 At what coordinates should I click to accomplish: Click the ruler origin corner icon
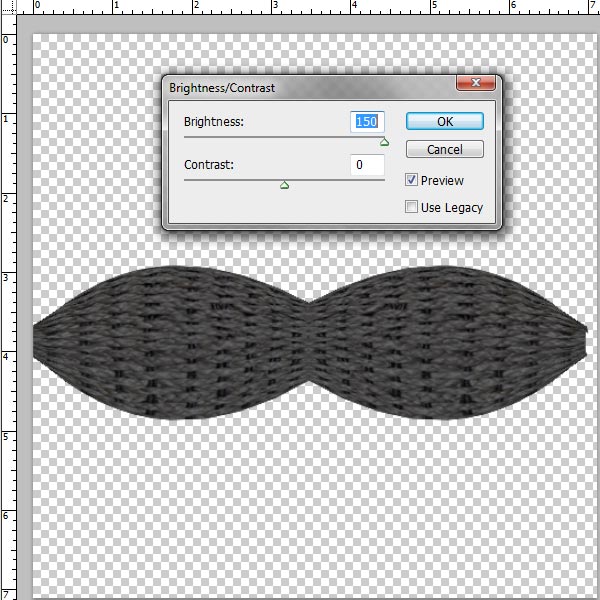8,8
